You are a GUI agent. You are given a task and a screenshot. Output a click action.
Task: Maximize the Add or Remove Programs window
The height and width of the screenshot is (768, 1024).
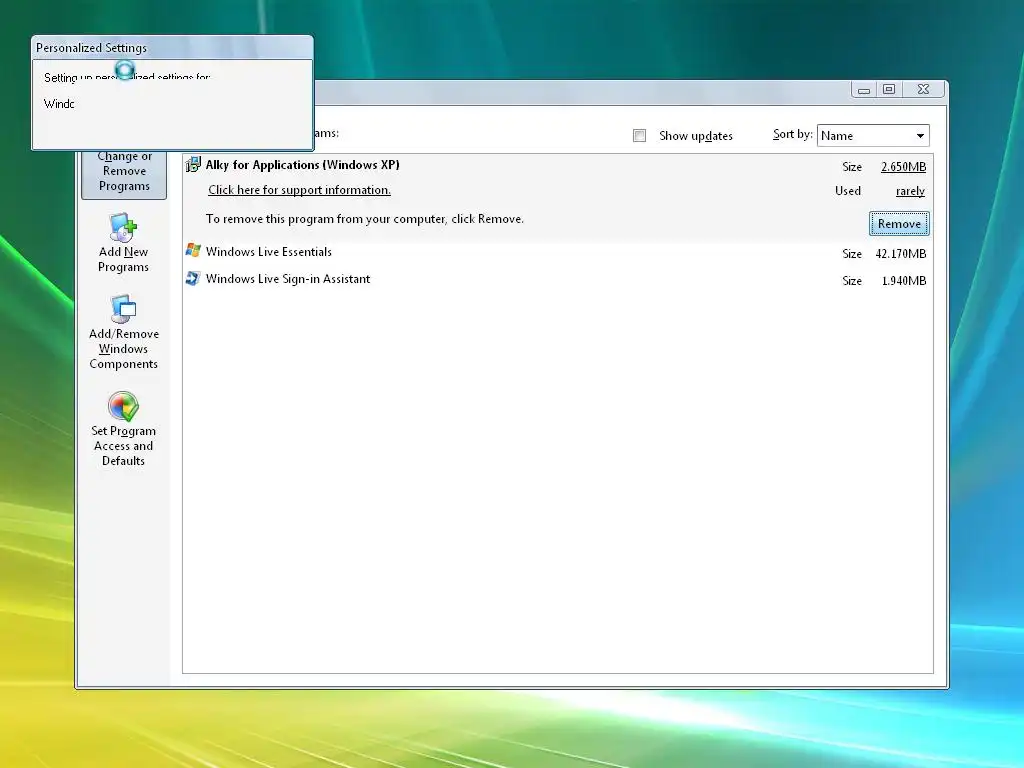tap(889, 89)
